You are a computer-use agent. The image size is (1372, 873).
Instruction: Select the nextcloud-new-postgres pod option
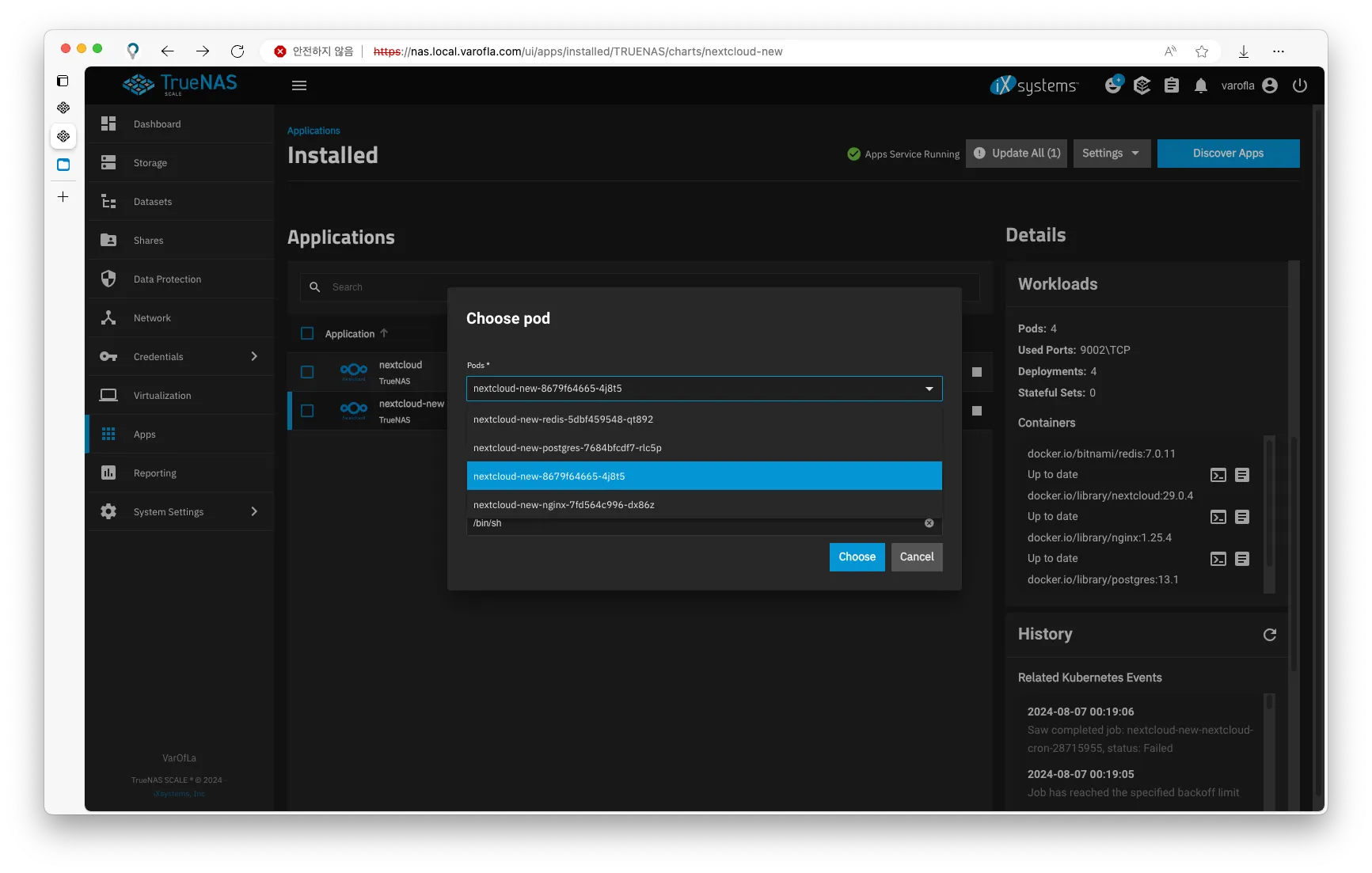click(x=705, y=448)
